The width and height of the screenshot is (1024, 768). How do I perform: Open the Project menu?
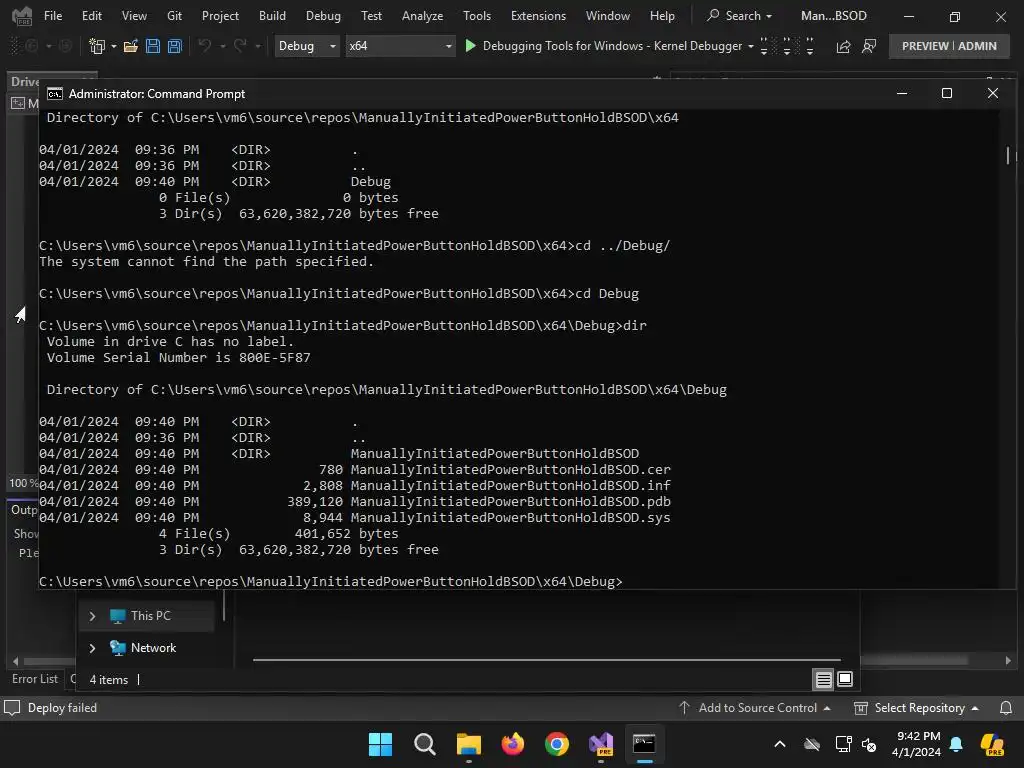pyautogui.click(x=220, y=16)
